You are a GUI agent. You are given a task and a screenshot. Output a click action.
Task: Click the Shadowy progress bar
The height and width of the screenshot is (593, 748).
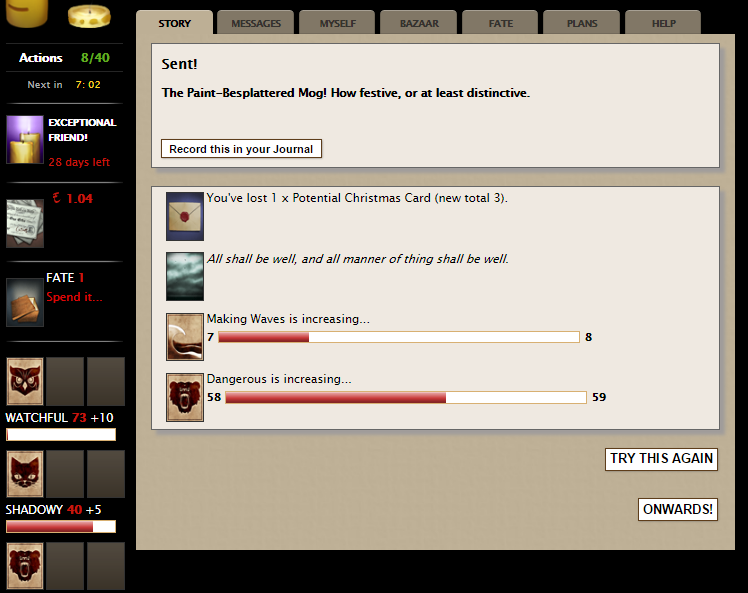[x=61, y=526]
